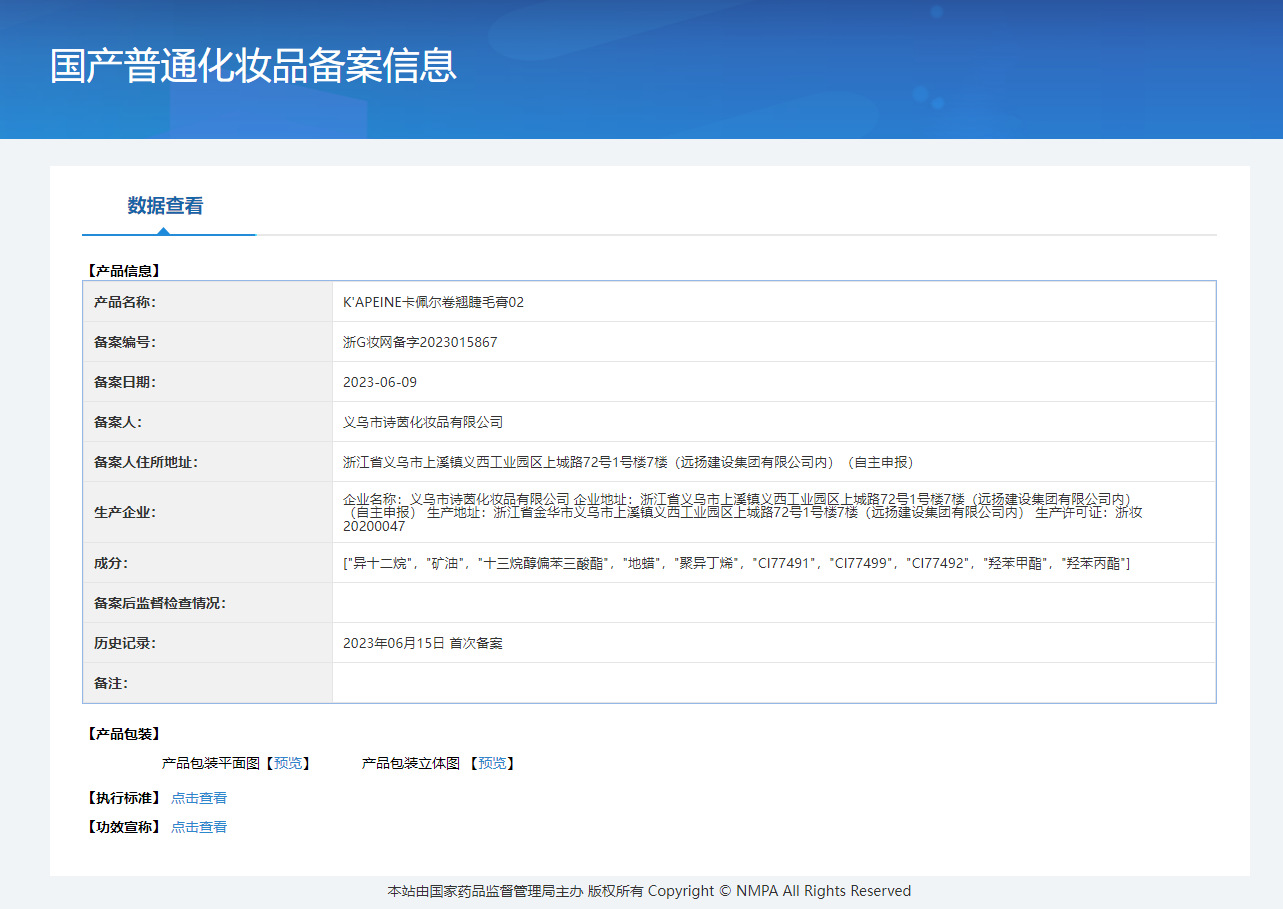Click the filing number 浙G妆网备字2023015867
The image size is (1283, 909).
420,342
